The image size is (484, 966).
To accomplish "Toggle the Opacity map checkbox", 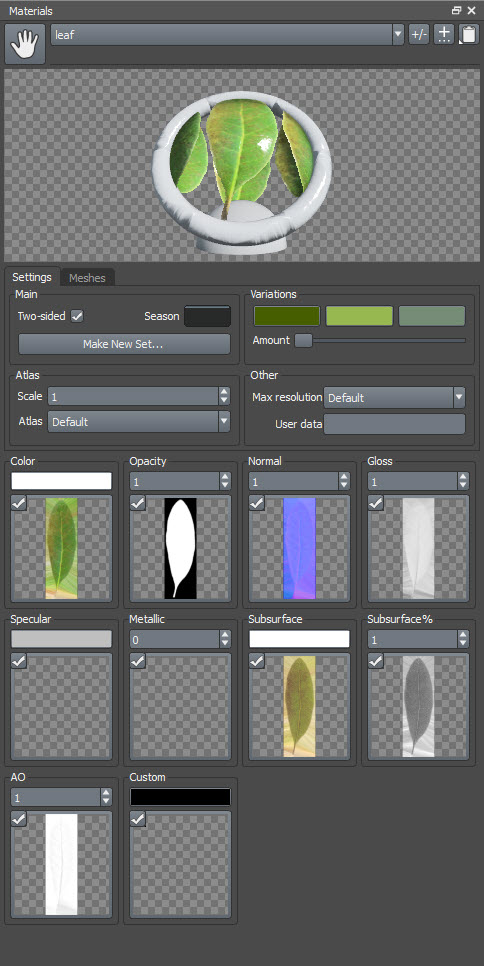I will (x=137, y=503).
